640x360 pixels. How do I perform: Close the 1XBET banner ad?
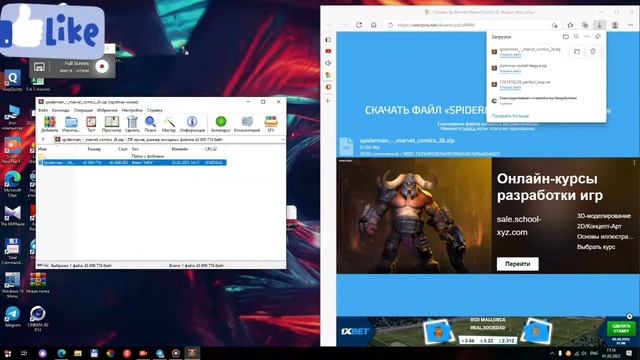point(629,316)
